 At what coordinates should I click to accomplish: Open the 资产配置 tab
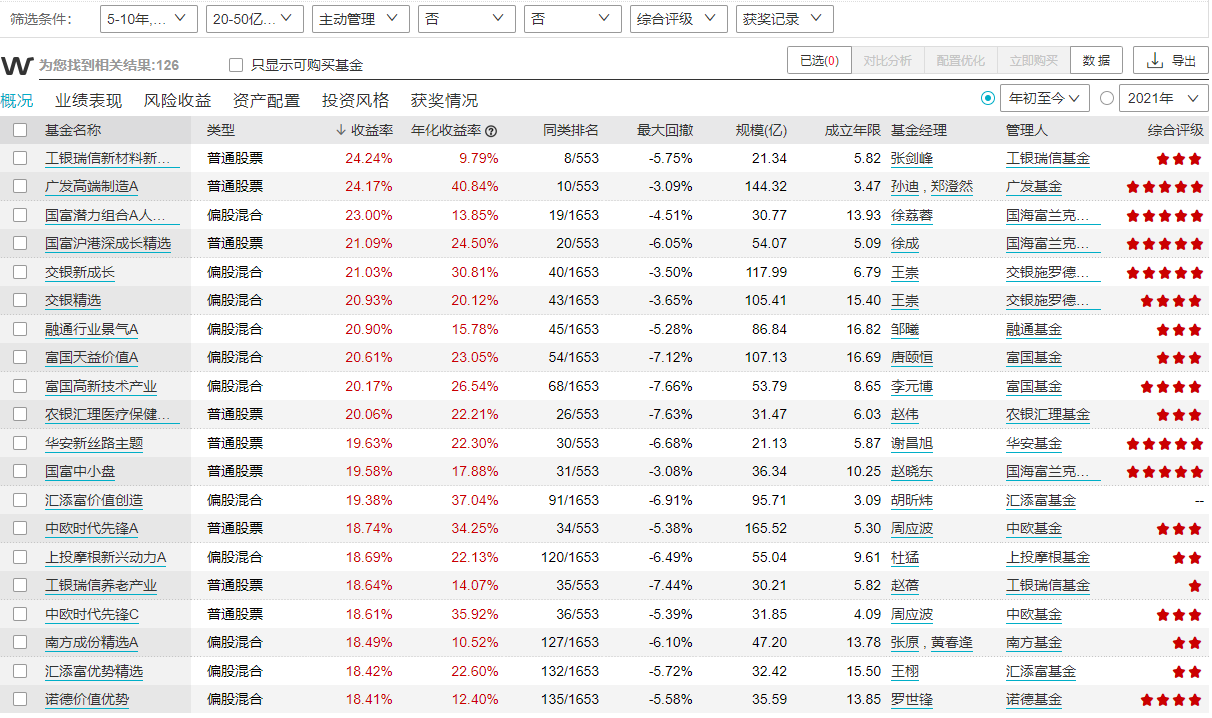pyautogui.click(x=266, y=101)
